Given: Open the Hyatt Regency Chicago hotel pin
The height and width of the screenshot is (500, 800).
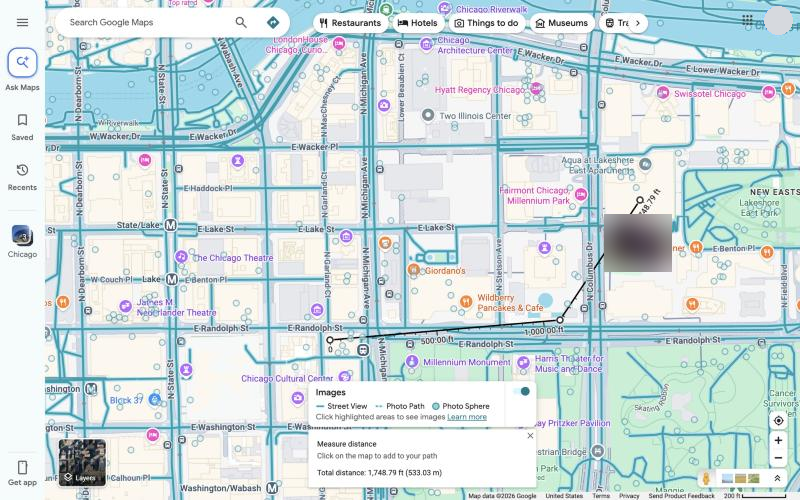Looking at the screenshot, I should tap(536, 88).
